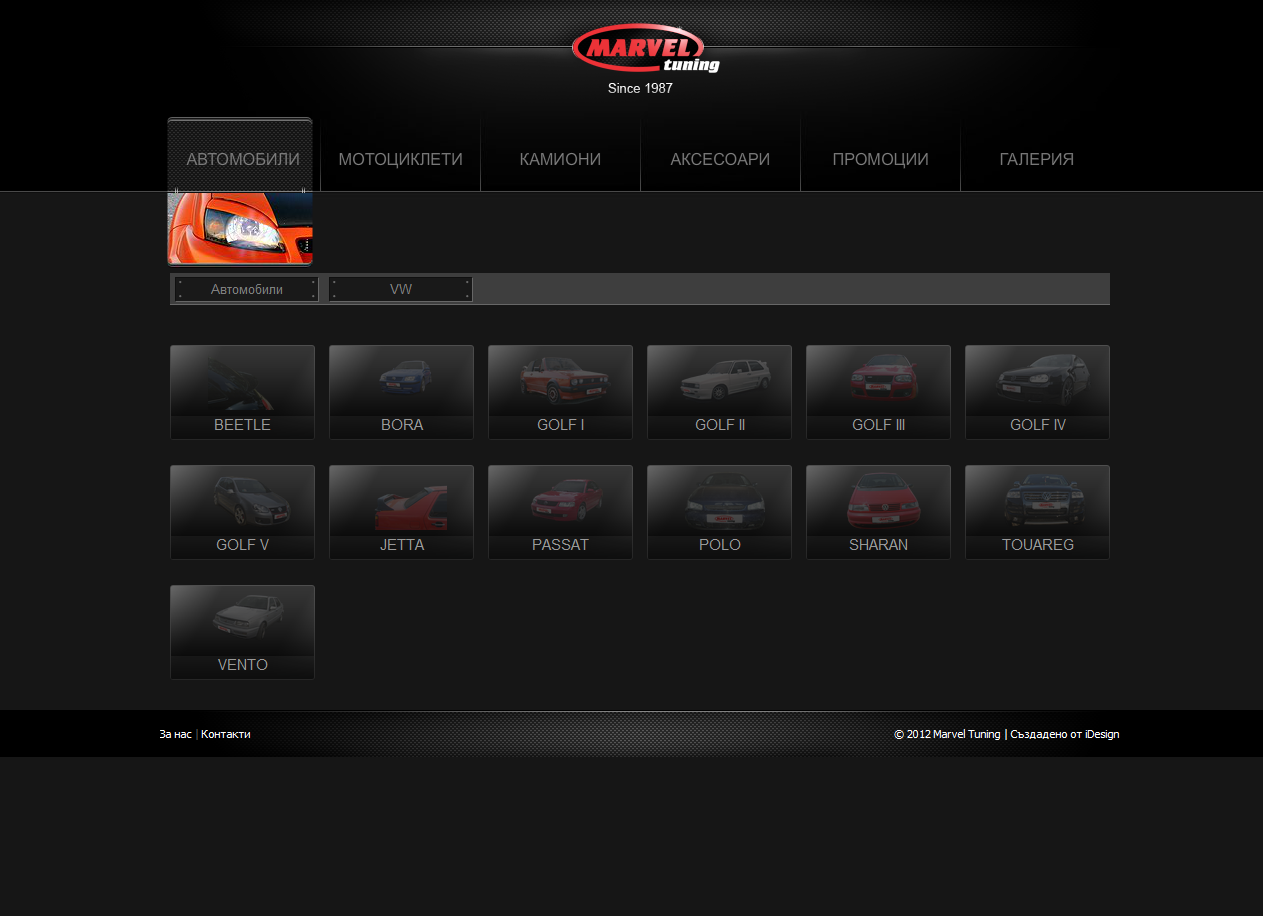Open the BEETLE model card

point(242,392)
